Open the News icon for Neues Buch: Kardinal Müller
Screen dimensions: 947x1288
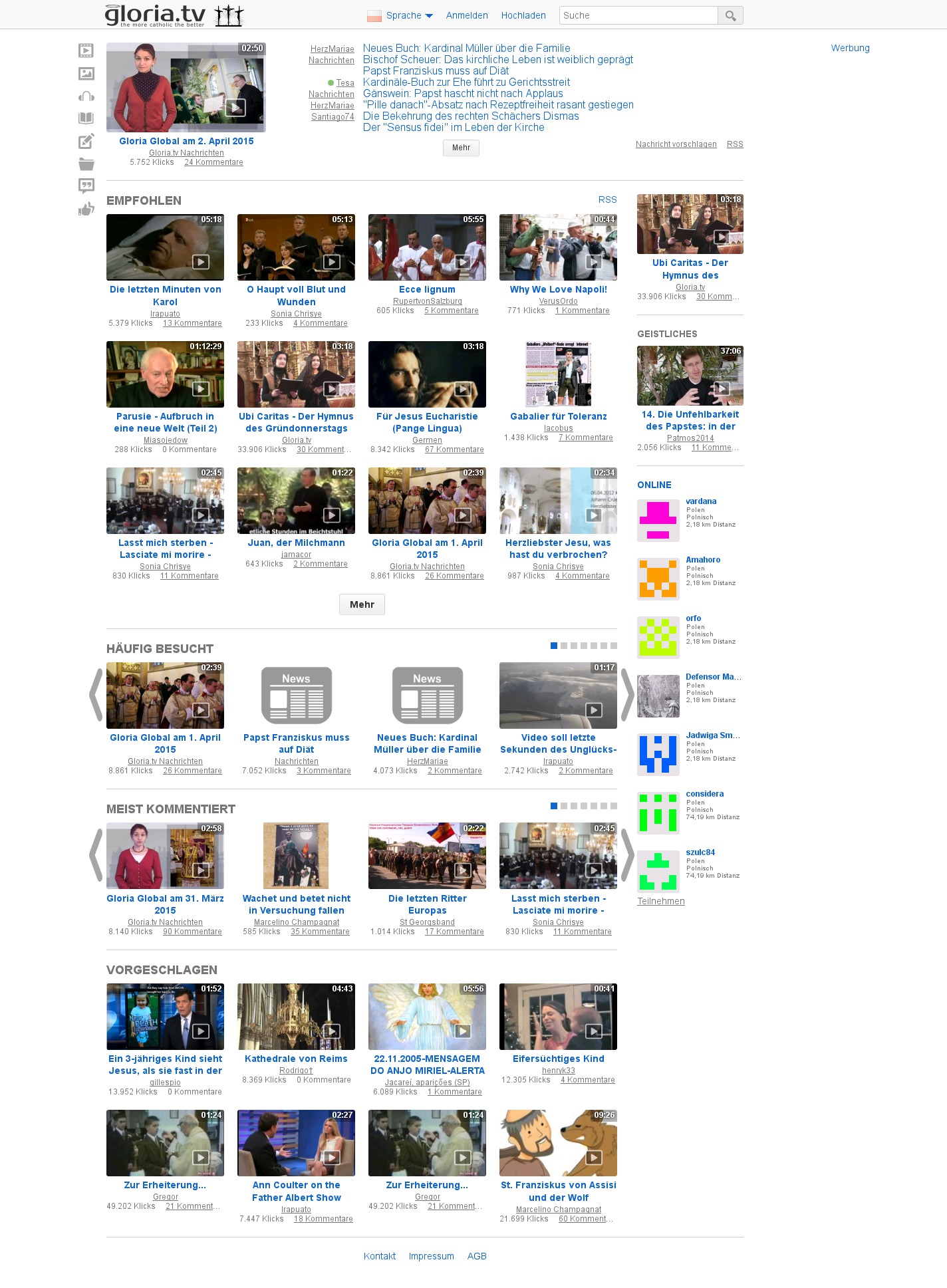428,696
